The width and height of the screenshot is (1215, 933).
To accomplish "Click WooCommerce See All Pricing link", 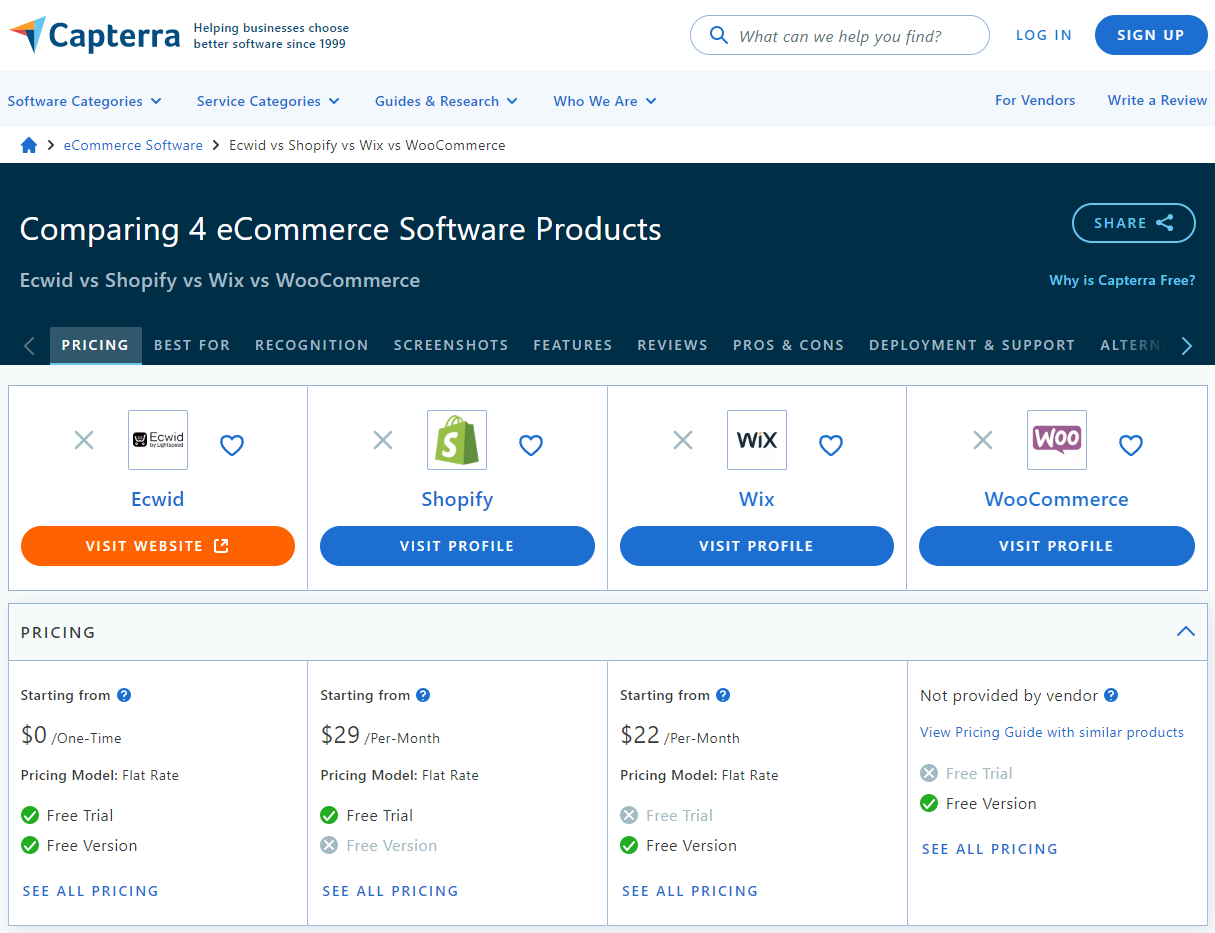I will (990, 849).
